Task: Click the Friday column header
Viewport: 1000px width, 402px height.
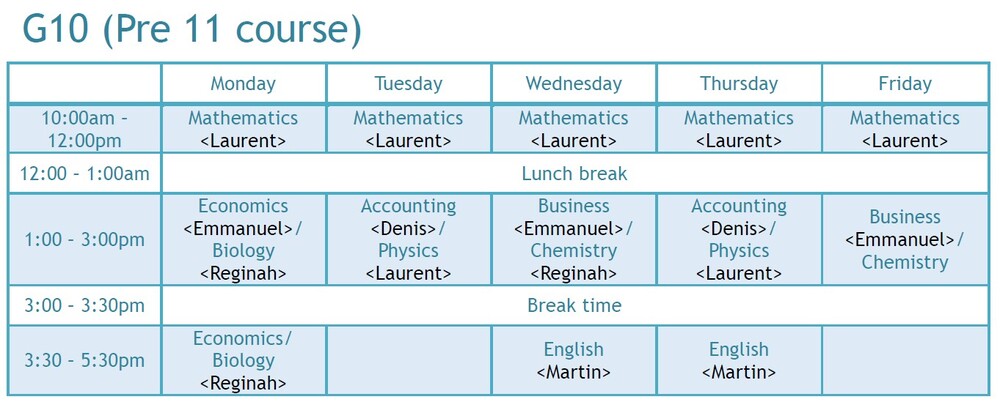Action: coord(904,84)
